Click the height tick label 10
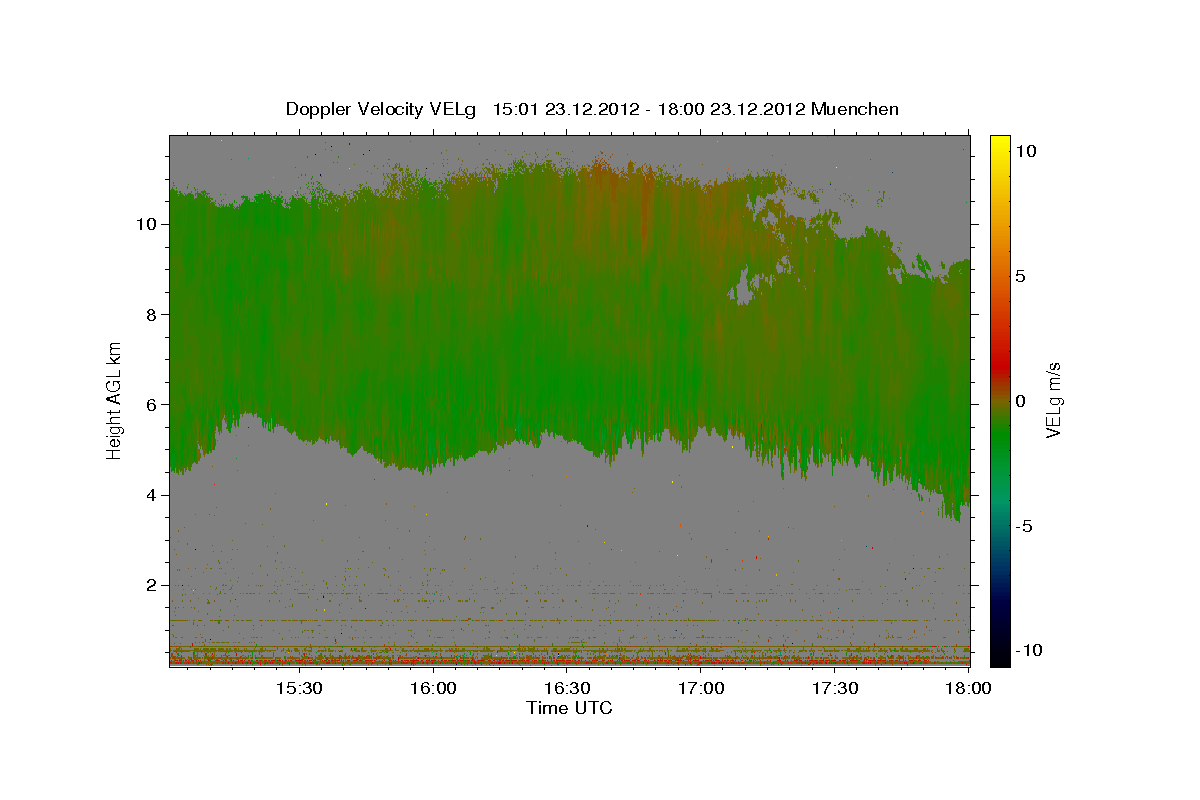Image resolution: width=1200 pixels, height=800 pixels. point(147,224)
